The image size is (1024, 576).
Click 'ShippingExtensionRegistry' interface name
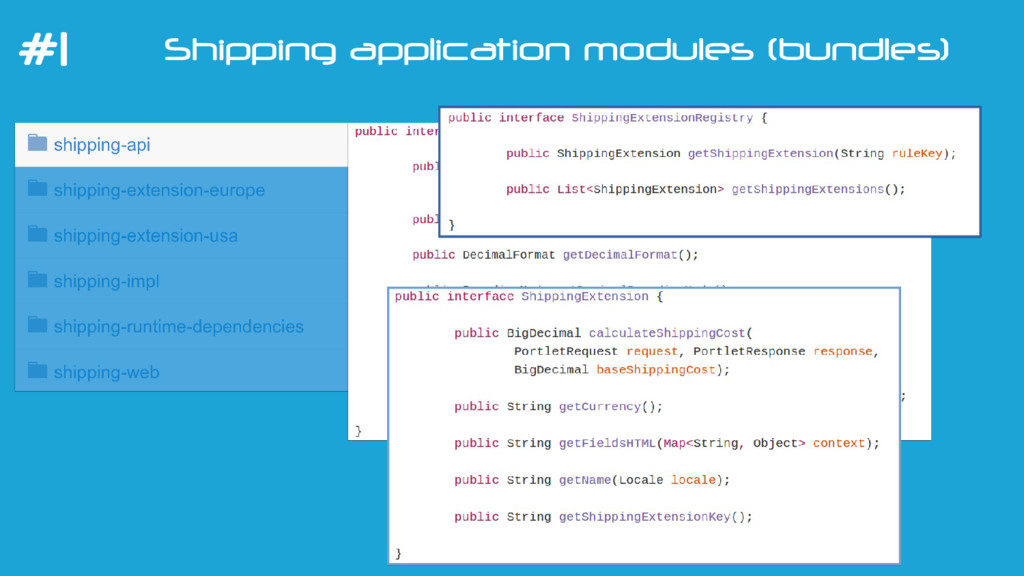coord(662,118)
